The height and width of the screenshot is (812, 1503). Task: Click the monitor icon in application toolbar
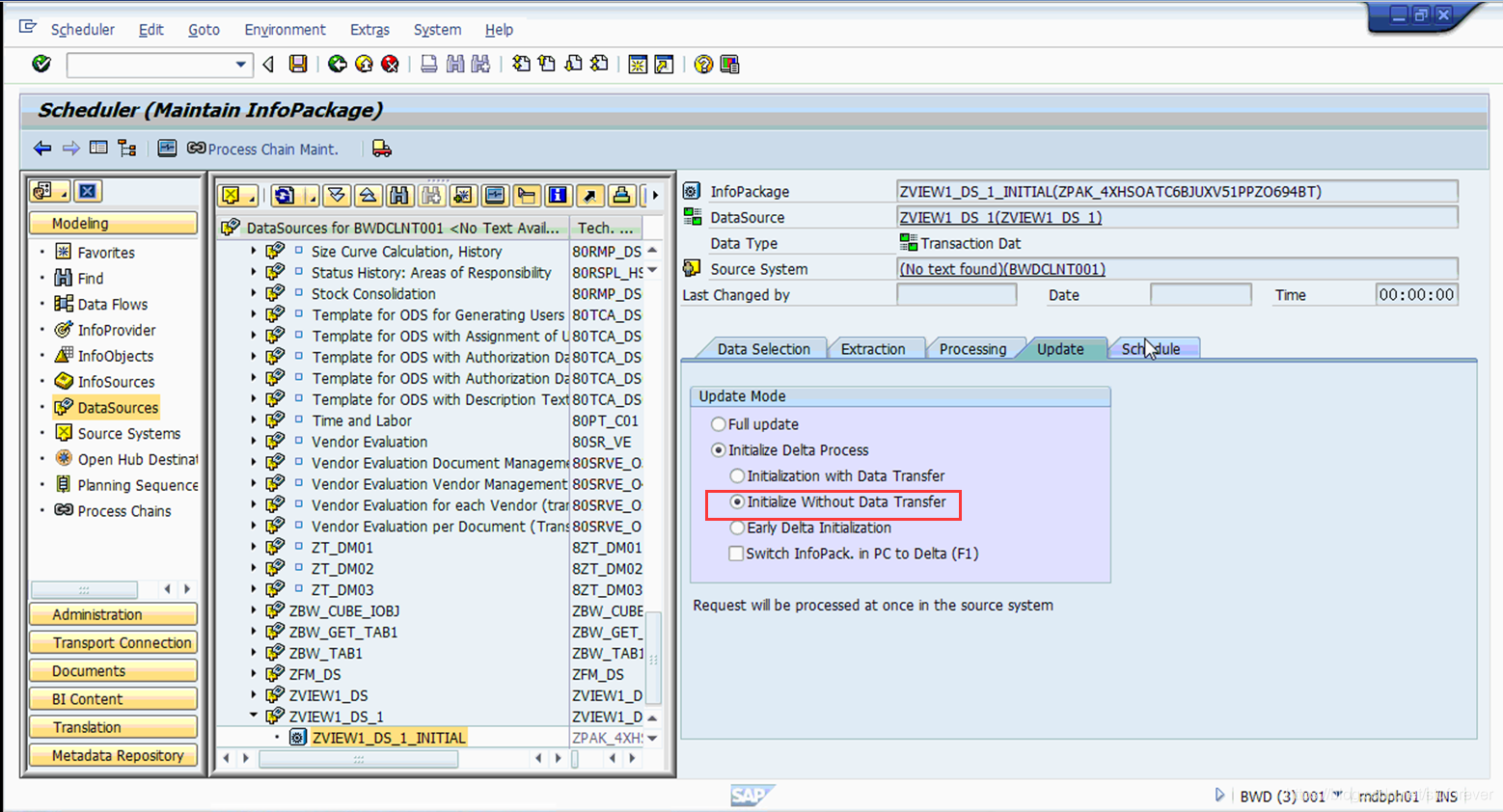pyautogui.click(x=167, y=148)
